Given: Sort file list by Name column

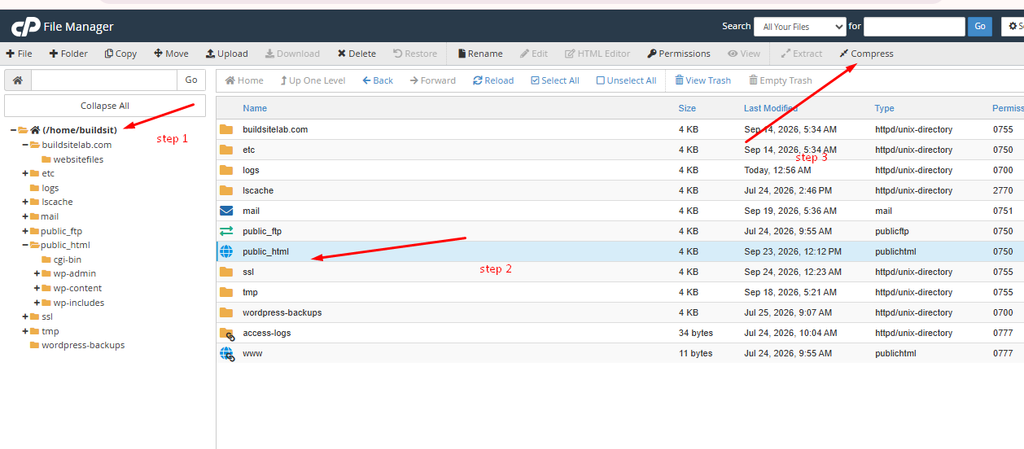Looking at the screenshot, I should [x=255, y=108].
